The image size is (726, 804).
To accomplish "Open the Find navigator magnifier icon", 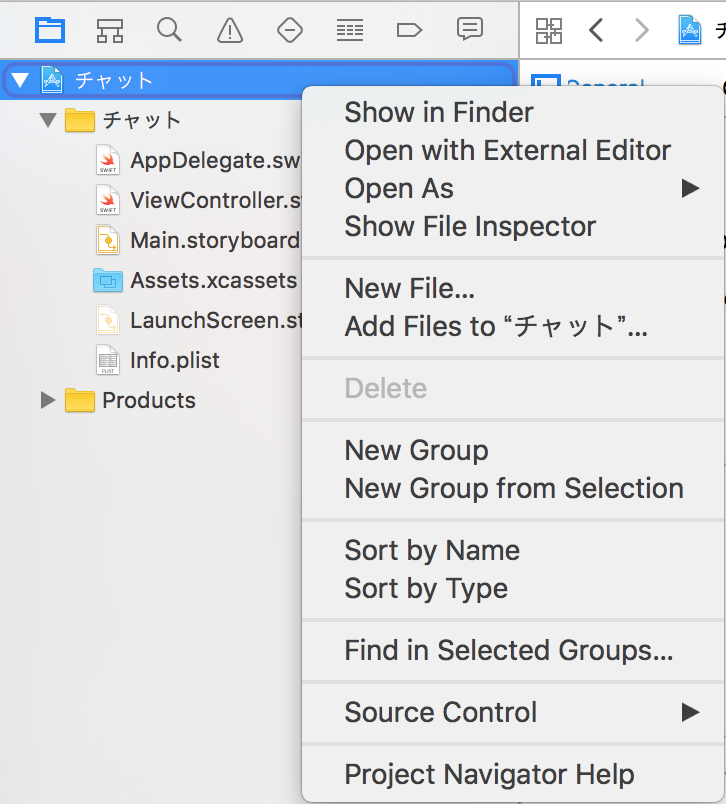I will pos(170,30).
